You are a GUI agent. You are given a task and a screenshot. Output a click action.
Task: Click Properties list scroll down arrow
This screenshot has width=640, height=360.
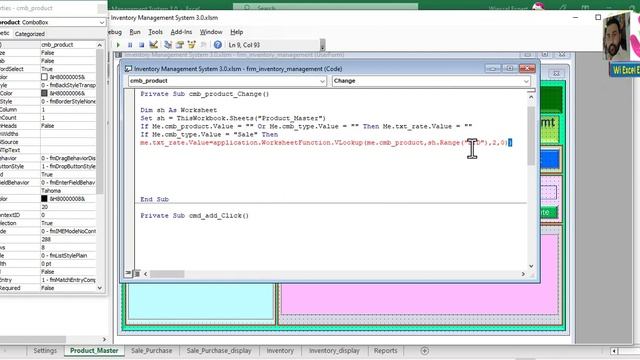coord(100,288)
